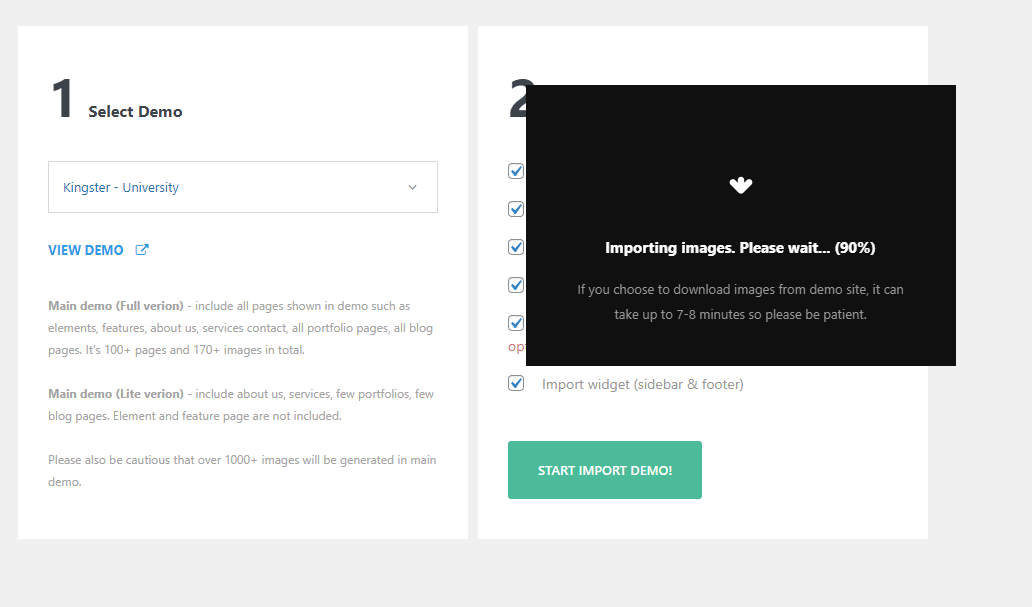Toggle the topmost checkbox in the step 2 list
Screen dimensions: 1032x607
coord(516,171)
